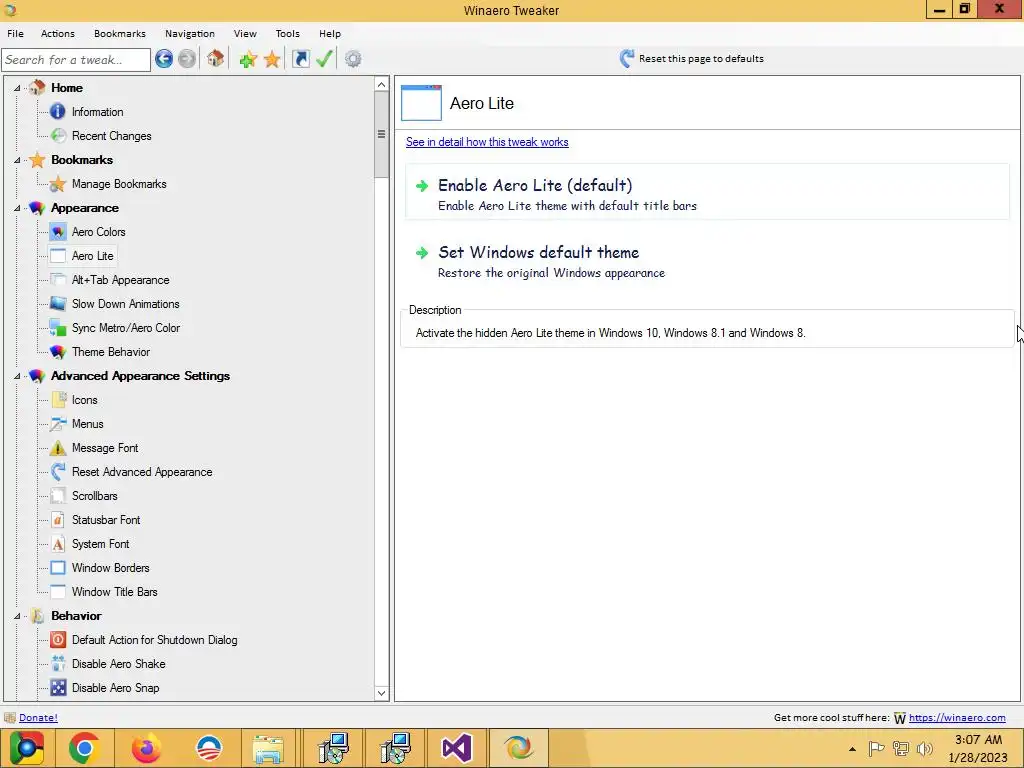The height and width of the screenshot is (768, 1024).
Task: Click the green checkmark toolbar icon
Action: point(324,59)
